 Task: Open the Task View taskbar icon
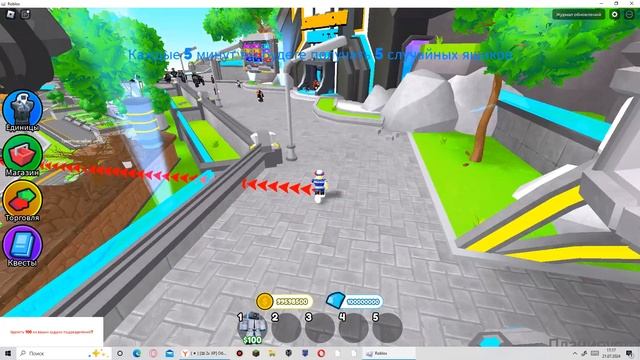[120, 353]
